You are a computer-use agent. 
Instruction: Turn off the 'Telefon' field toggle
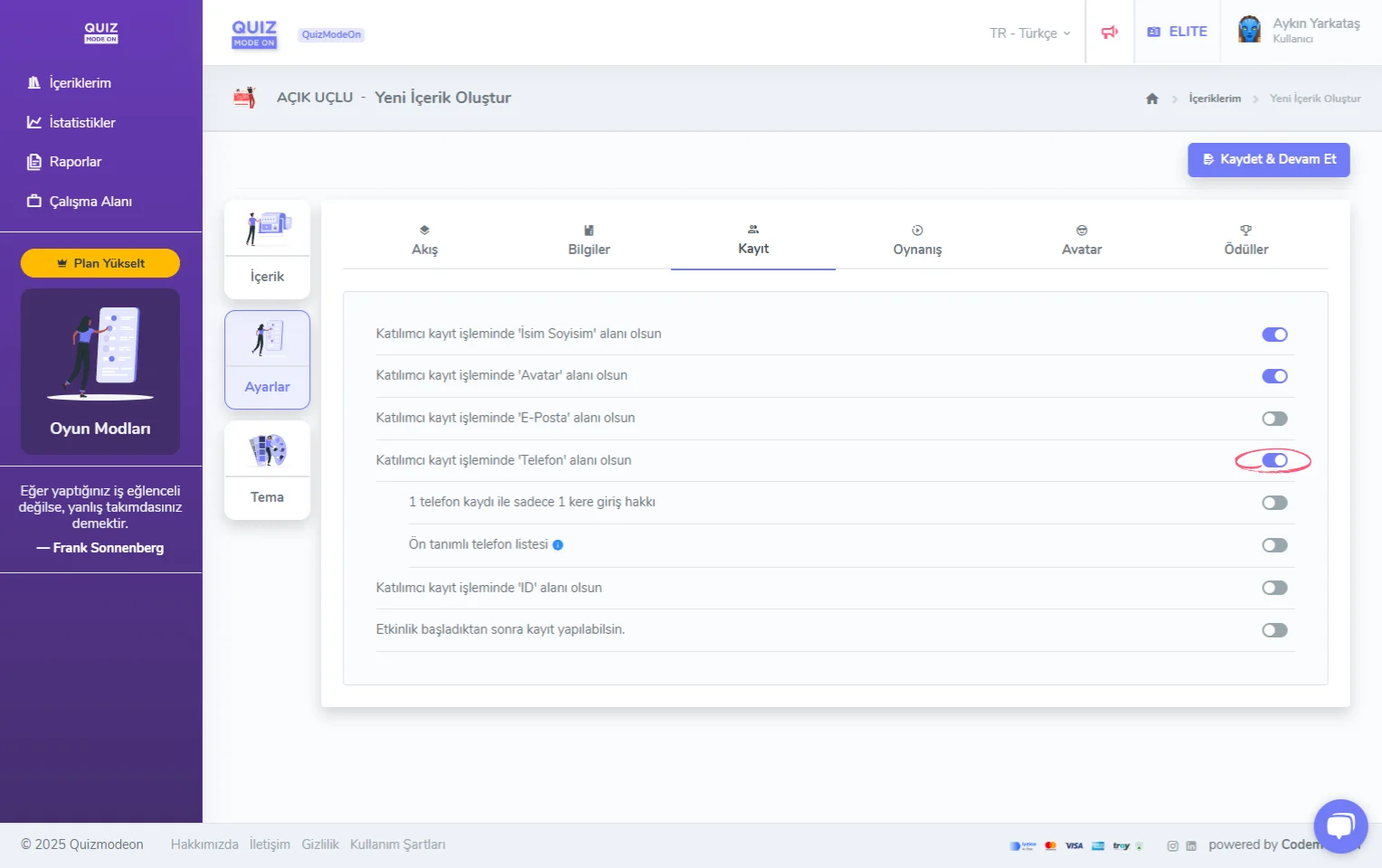1274,461
